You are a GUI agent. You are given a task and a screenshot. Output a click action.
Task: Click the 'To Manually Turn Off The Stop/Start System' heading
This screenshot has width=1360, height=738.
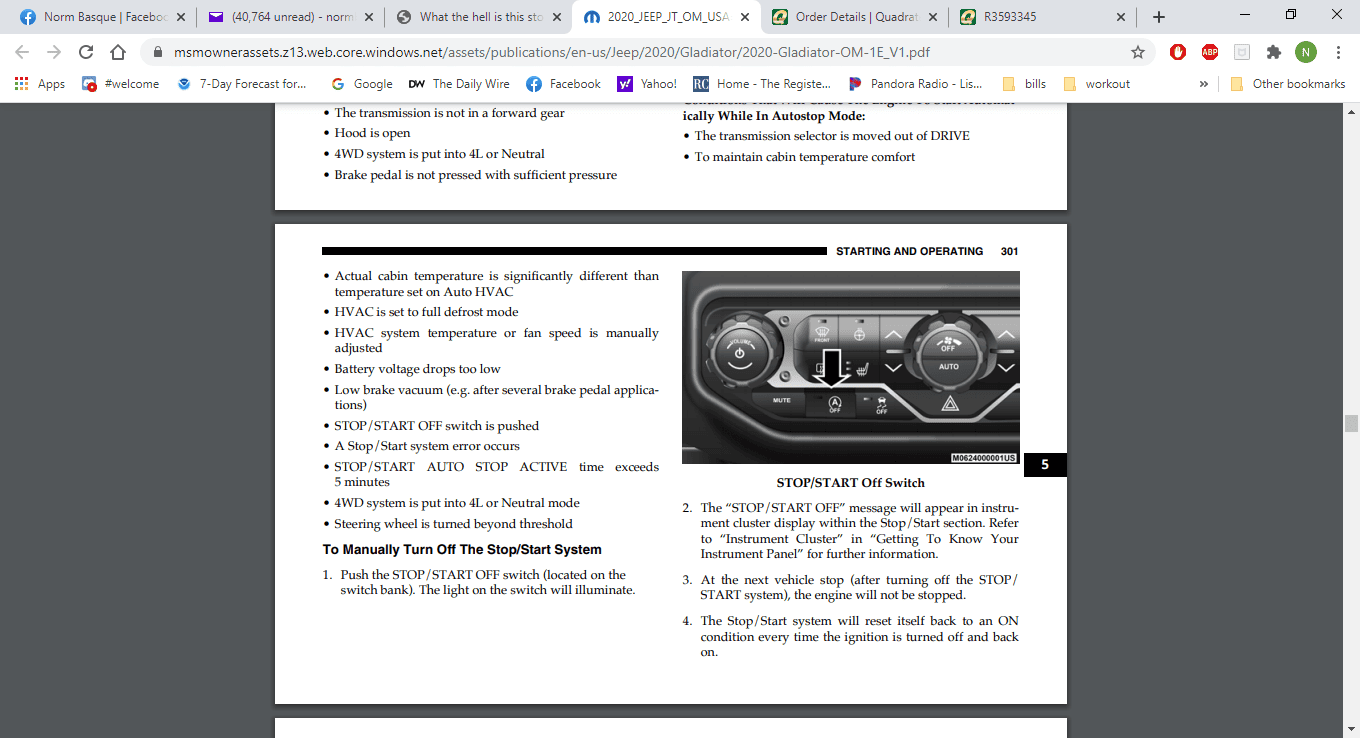462,549
